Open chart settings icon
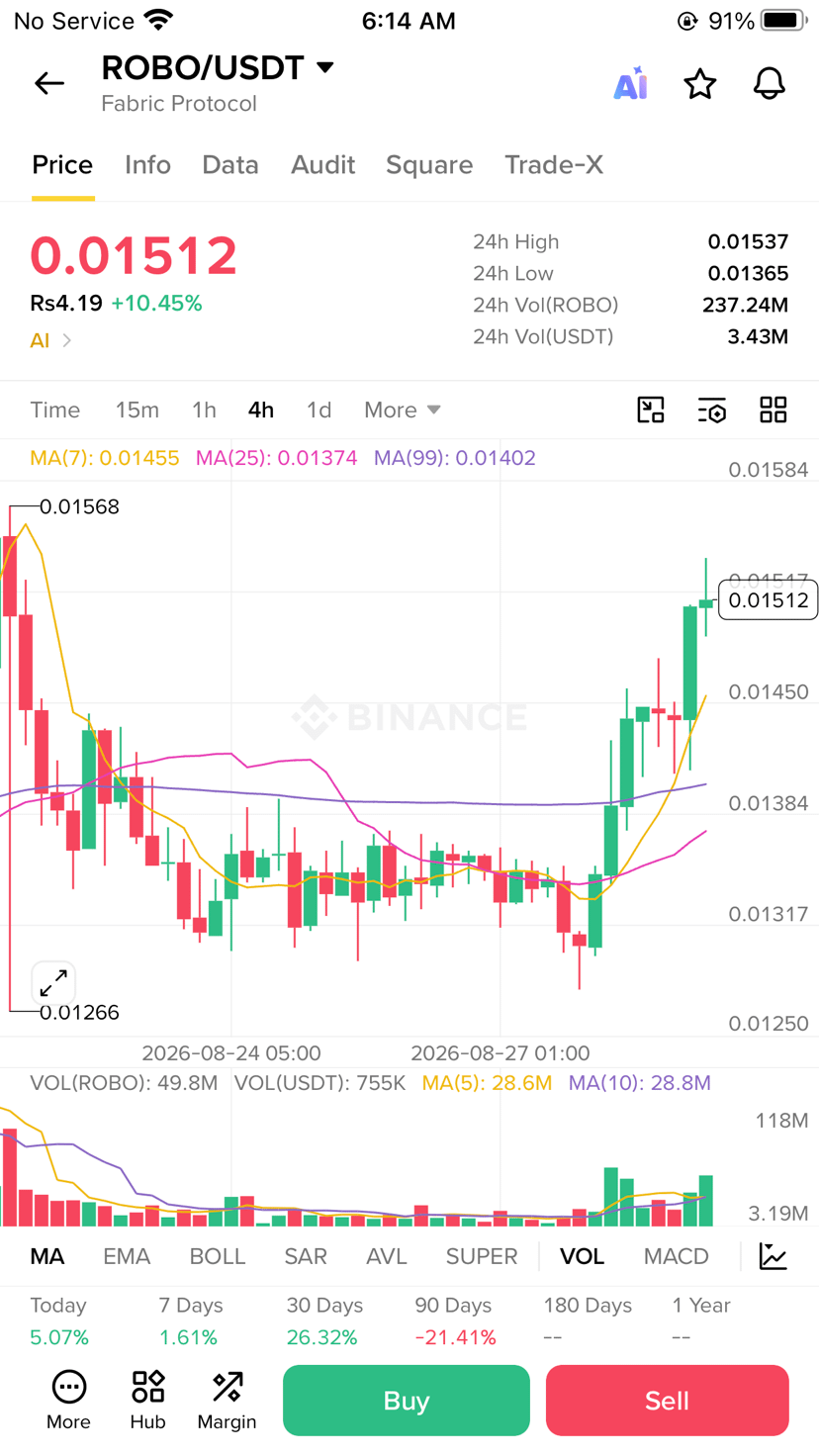 [712, 409]
